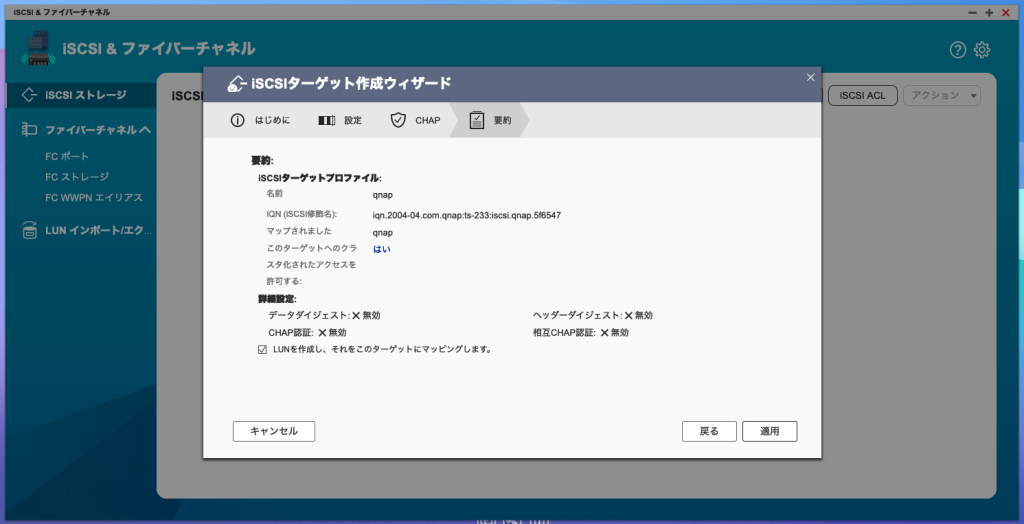Screen dimensions: 1024x524
Task: Click the iSCSI & Fibre Channel app logo
Action: [x=37, y=48]
